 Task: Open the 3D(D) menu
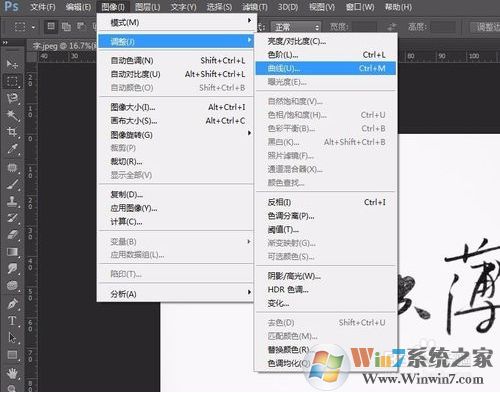(x=288, y=7)
